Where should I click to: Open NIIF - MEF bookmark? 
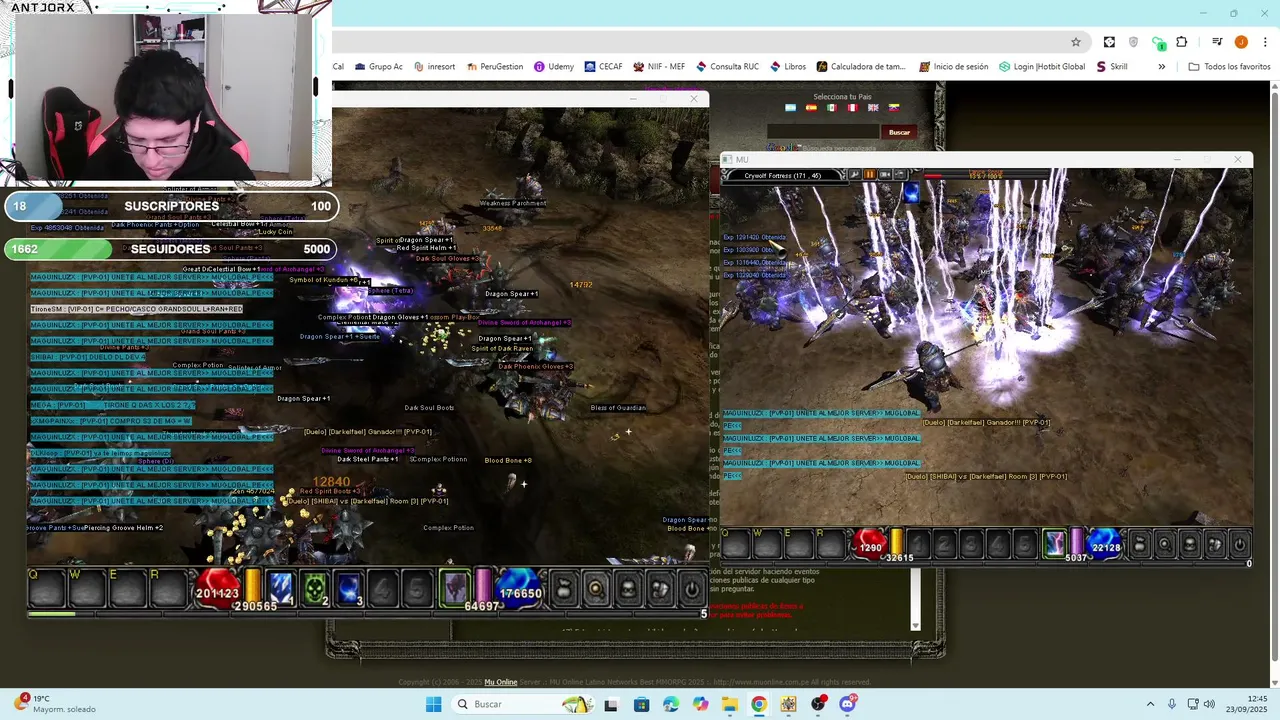point(659,67)
